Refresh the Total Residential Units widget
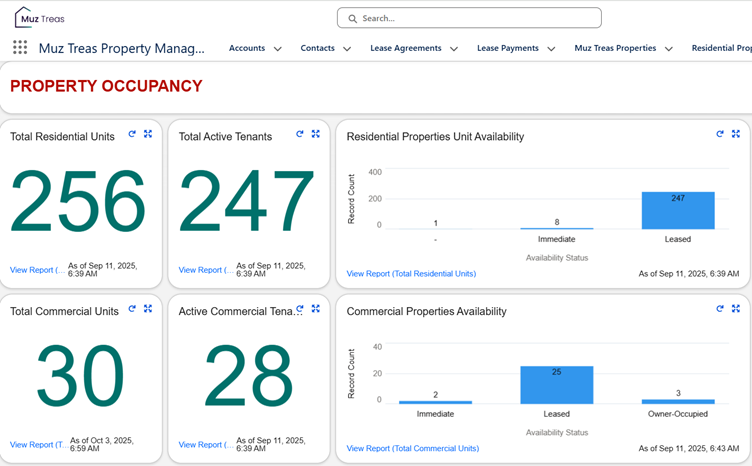This screenshot has width=752, height=466. point(132,134)
